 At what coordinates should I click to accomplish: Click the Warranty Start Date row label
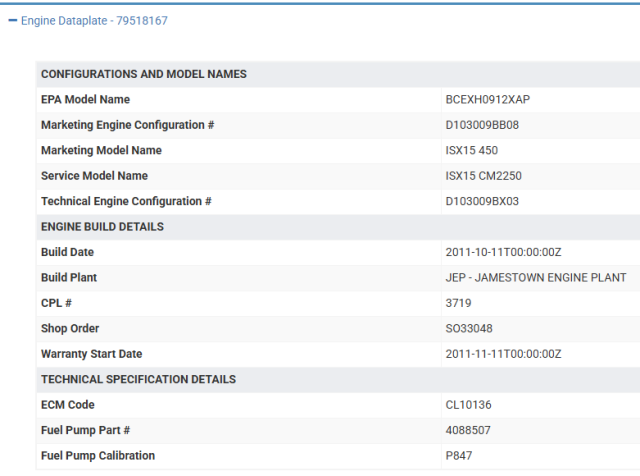(x=91, y=355)
